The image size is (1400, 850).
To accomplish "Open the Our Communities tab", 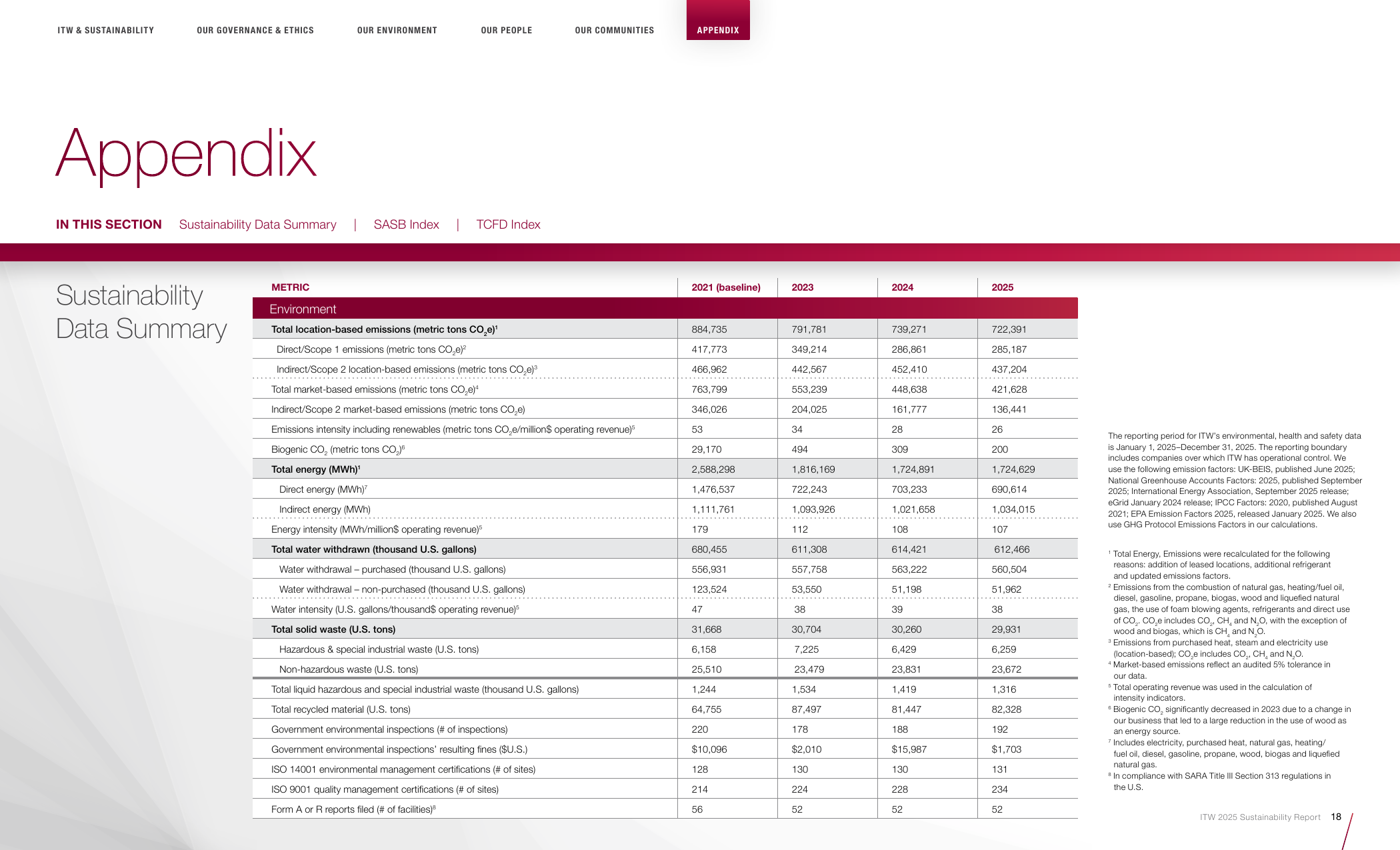I will pos(615,31).
